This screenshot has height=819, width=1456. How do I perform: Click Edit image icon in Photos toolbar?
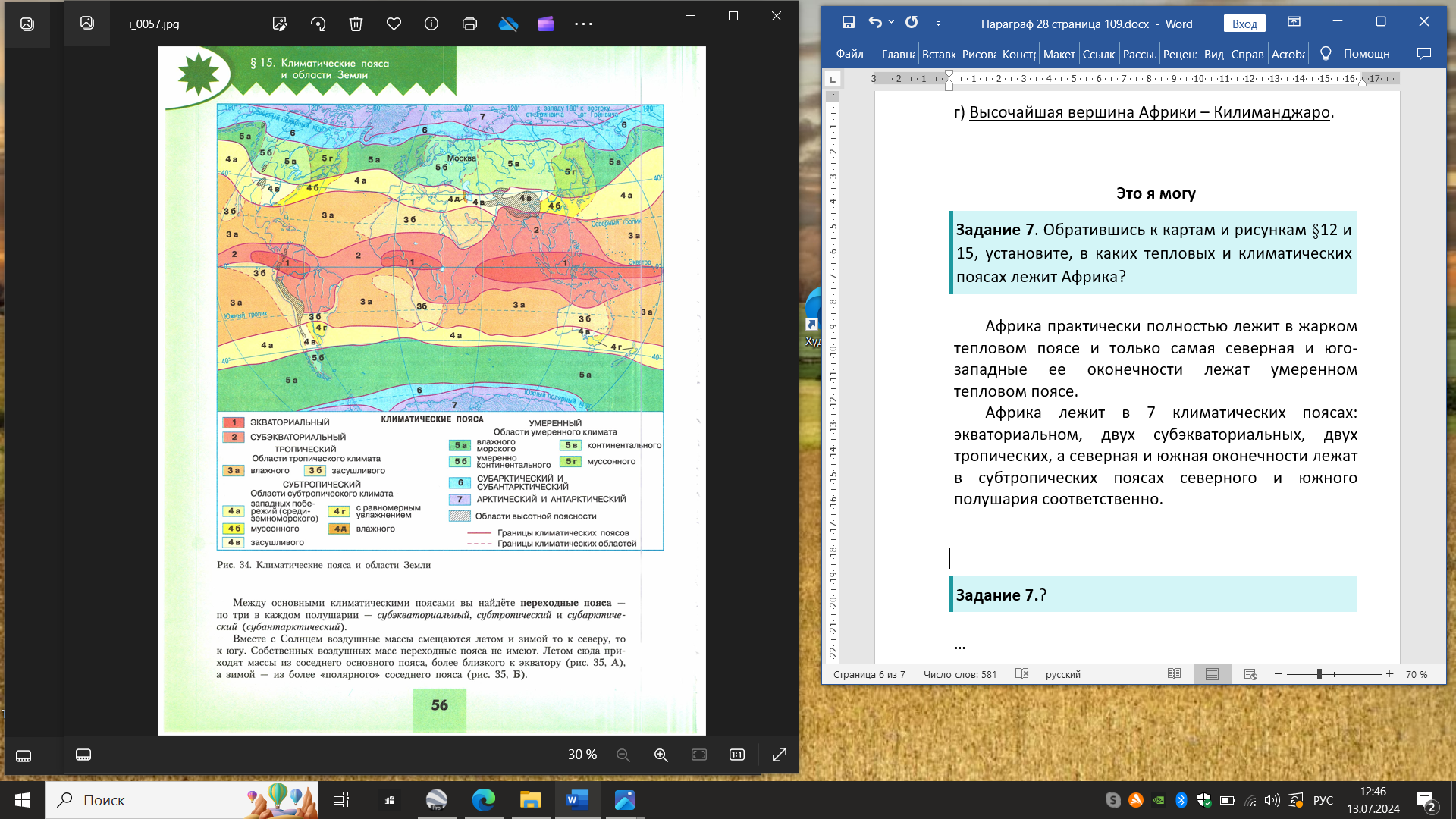coord(280,24)
